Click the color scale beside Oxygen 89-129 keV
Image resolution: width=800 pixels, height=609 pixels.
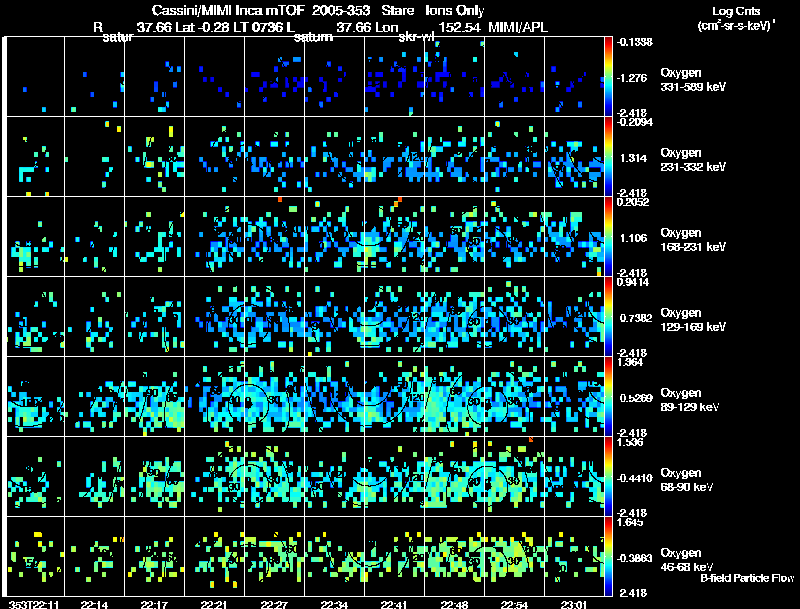point(608,397)
